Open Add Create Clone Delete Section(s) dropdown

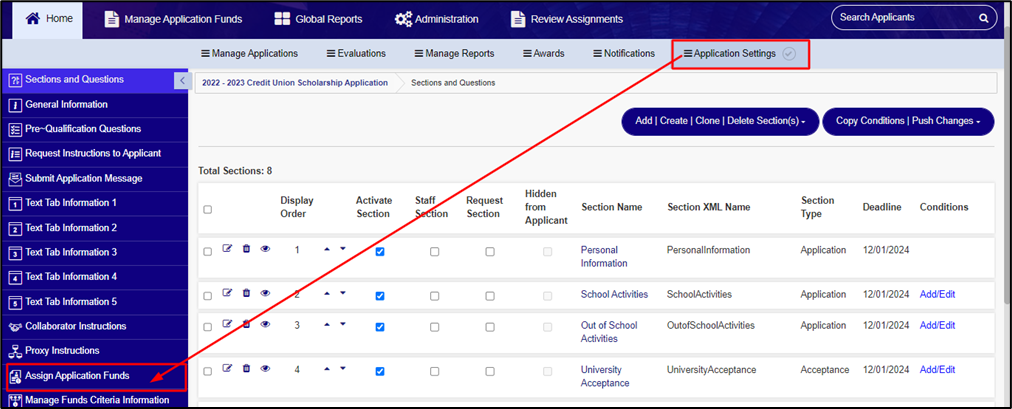[x=720, y=121]
